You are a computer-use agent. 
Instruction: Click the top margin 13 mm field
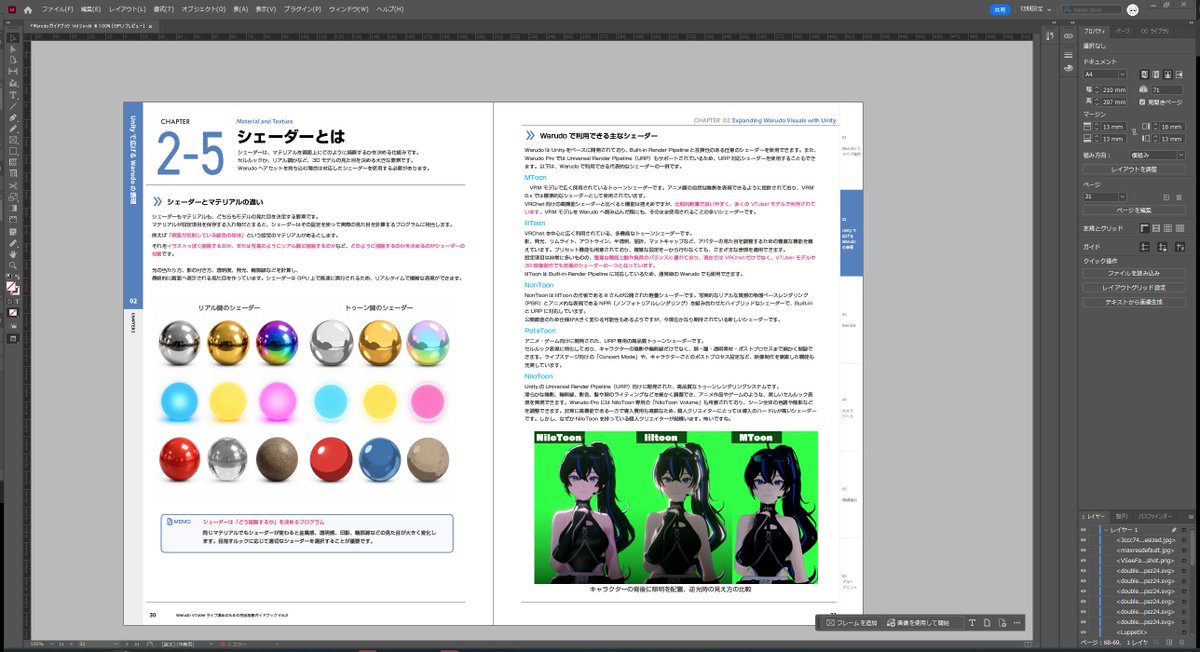1113,126
